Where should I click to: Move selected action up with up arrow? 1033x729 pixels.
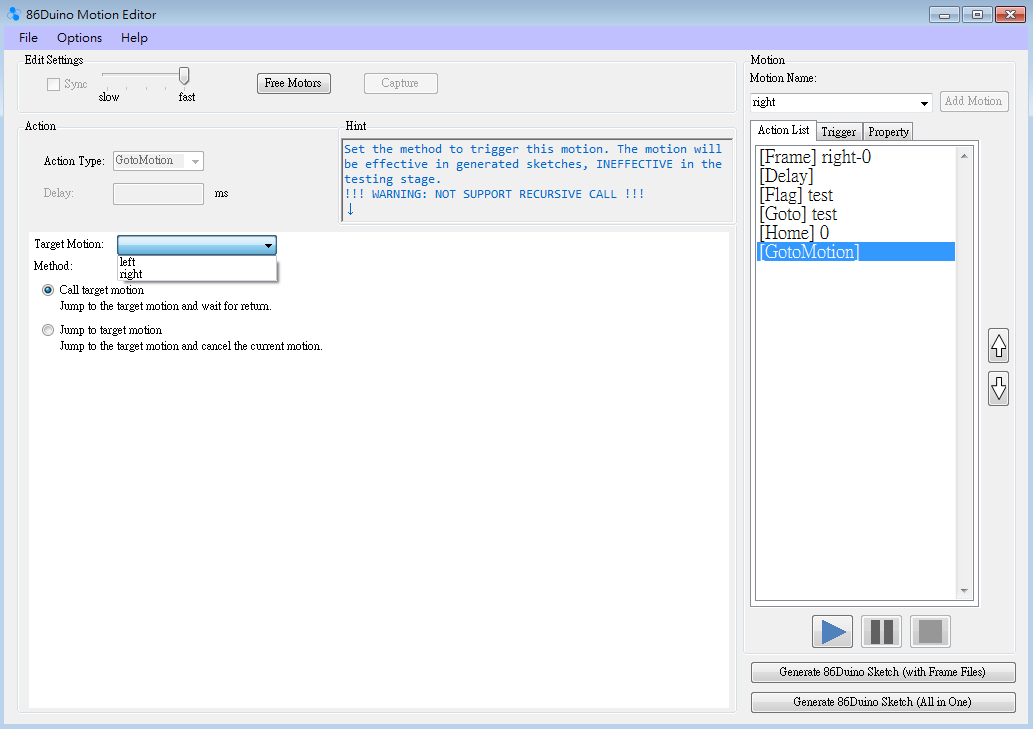[x=999, y=346]
